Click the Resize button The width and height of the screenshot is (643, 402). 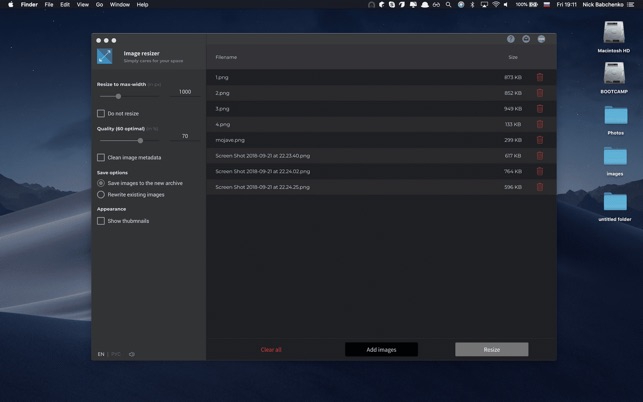pyautogui.click(x=492, y=349)
